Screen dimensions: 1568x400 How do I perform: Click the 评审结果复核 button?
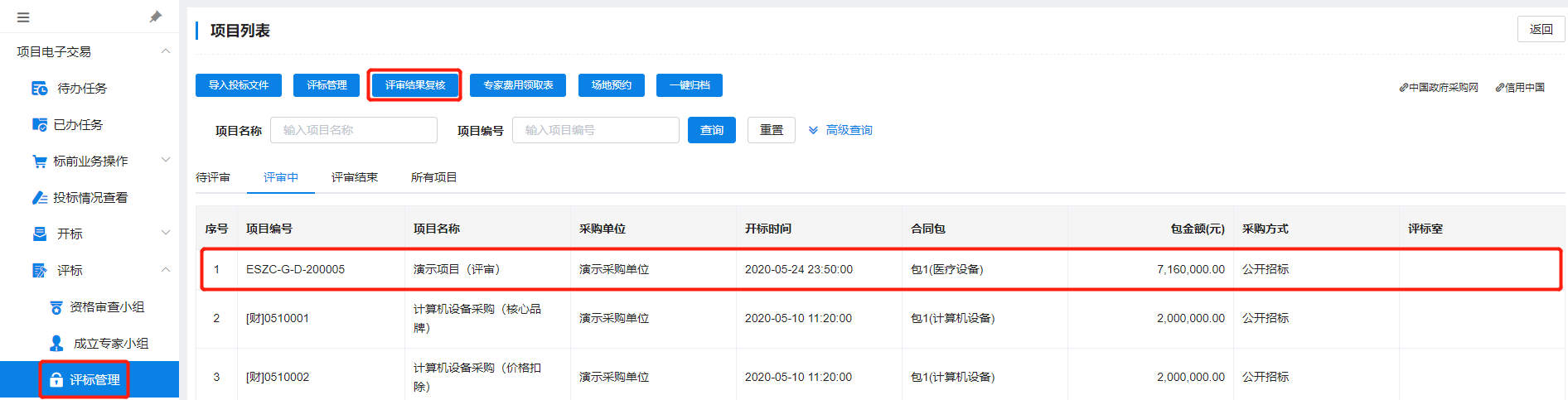(x=414, y=85)
